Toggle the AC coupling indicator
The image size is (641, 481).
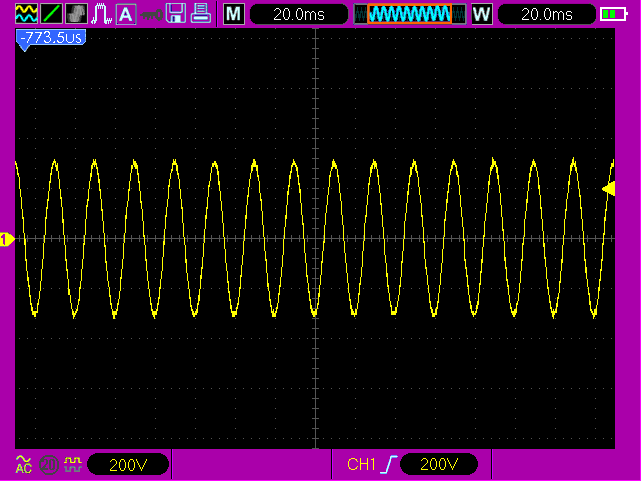(24, 464)
